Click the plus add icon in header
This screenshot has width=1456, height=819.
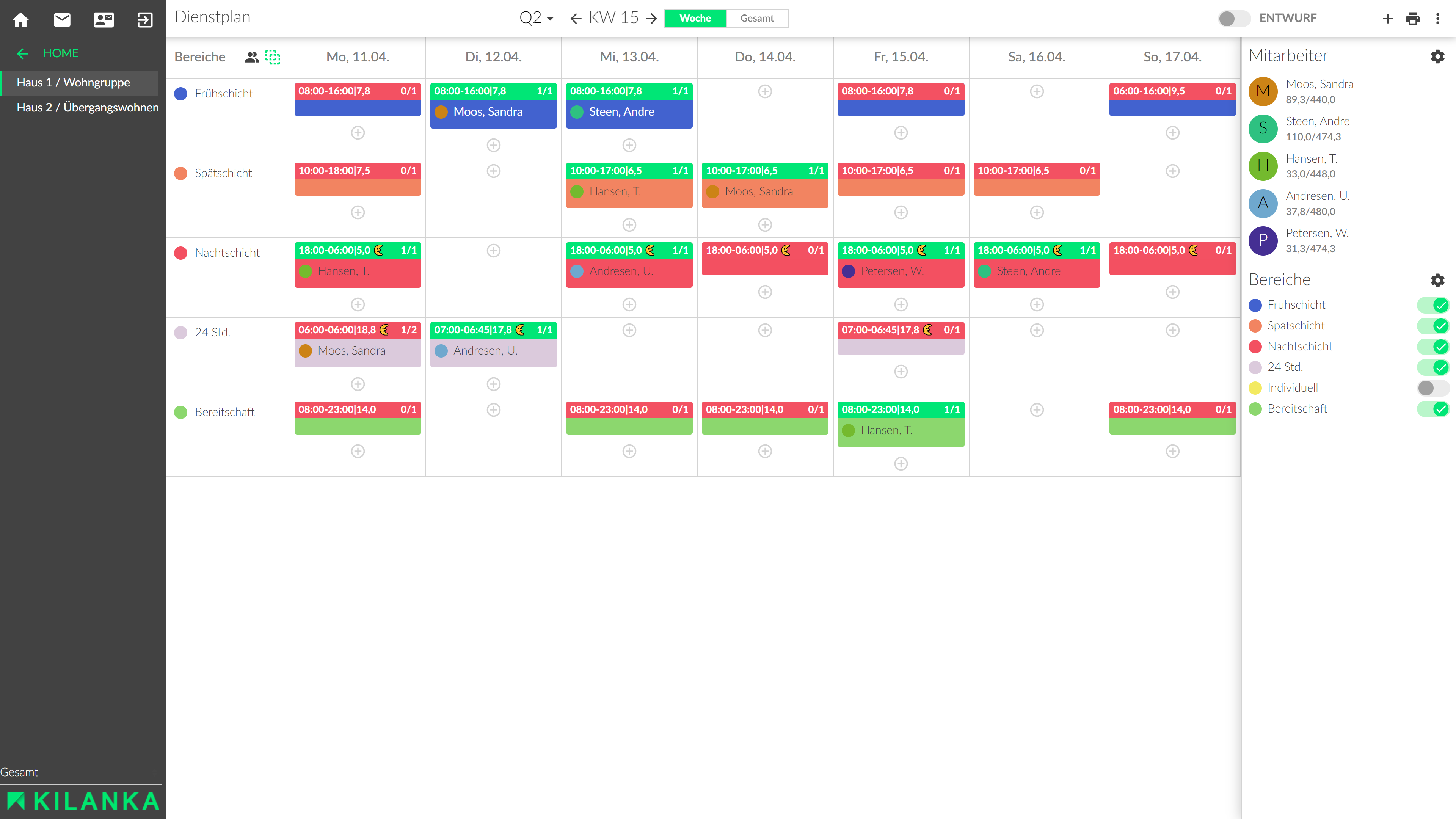1388,19
